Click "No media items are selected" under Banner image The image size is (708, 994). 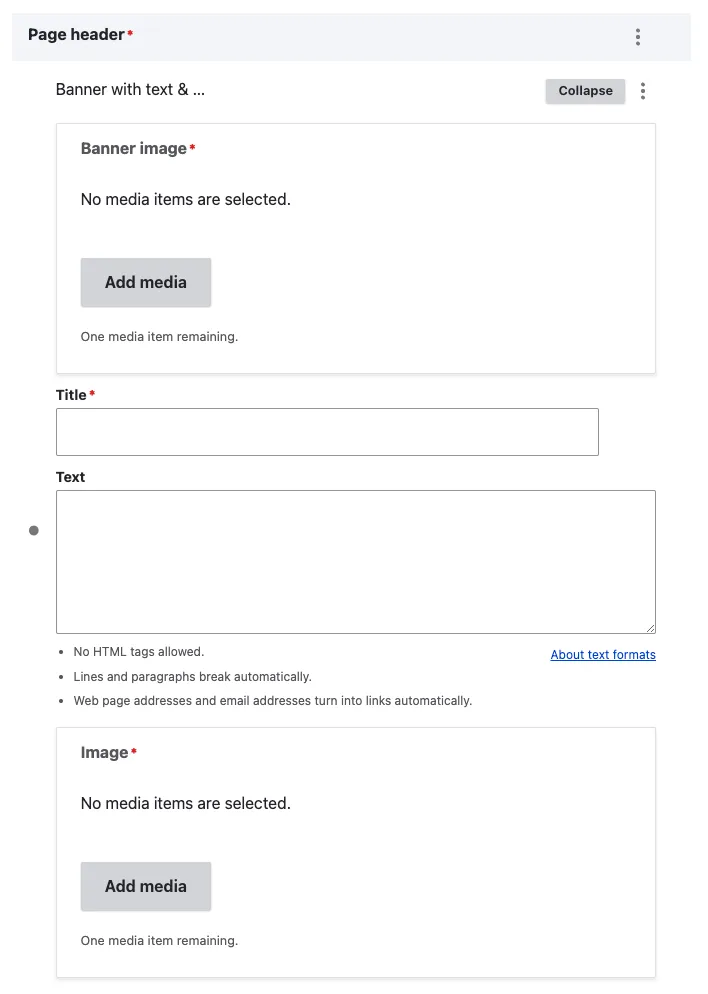coord(185,200)
